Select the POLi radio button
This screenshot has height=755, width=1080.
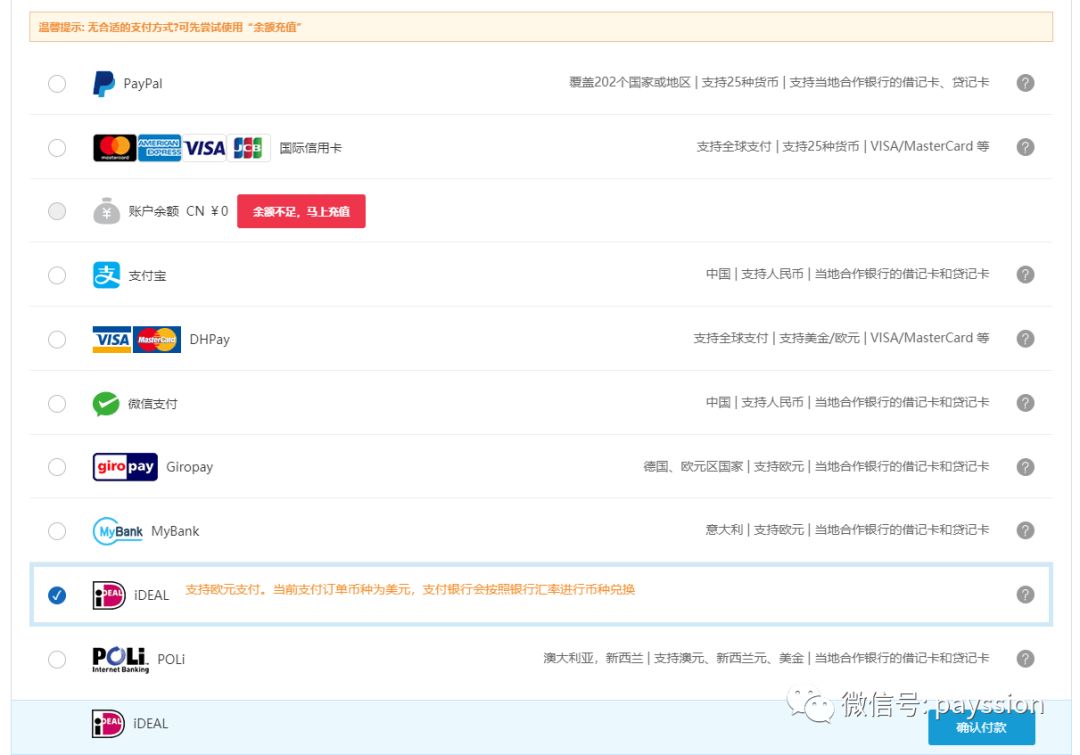pos(57,659)
